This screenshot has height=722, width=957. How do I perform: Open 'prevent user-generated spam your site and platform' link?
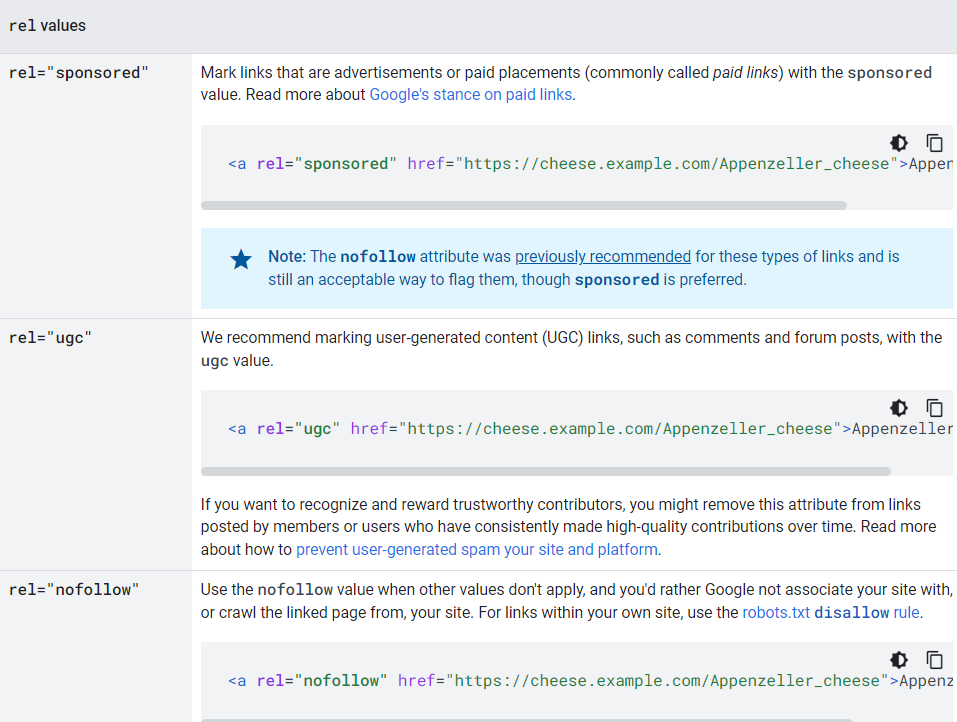pyautogui.click(x=477, y=550)
